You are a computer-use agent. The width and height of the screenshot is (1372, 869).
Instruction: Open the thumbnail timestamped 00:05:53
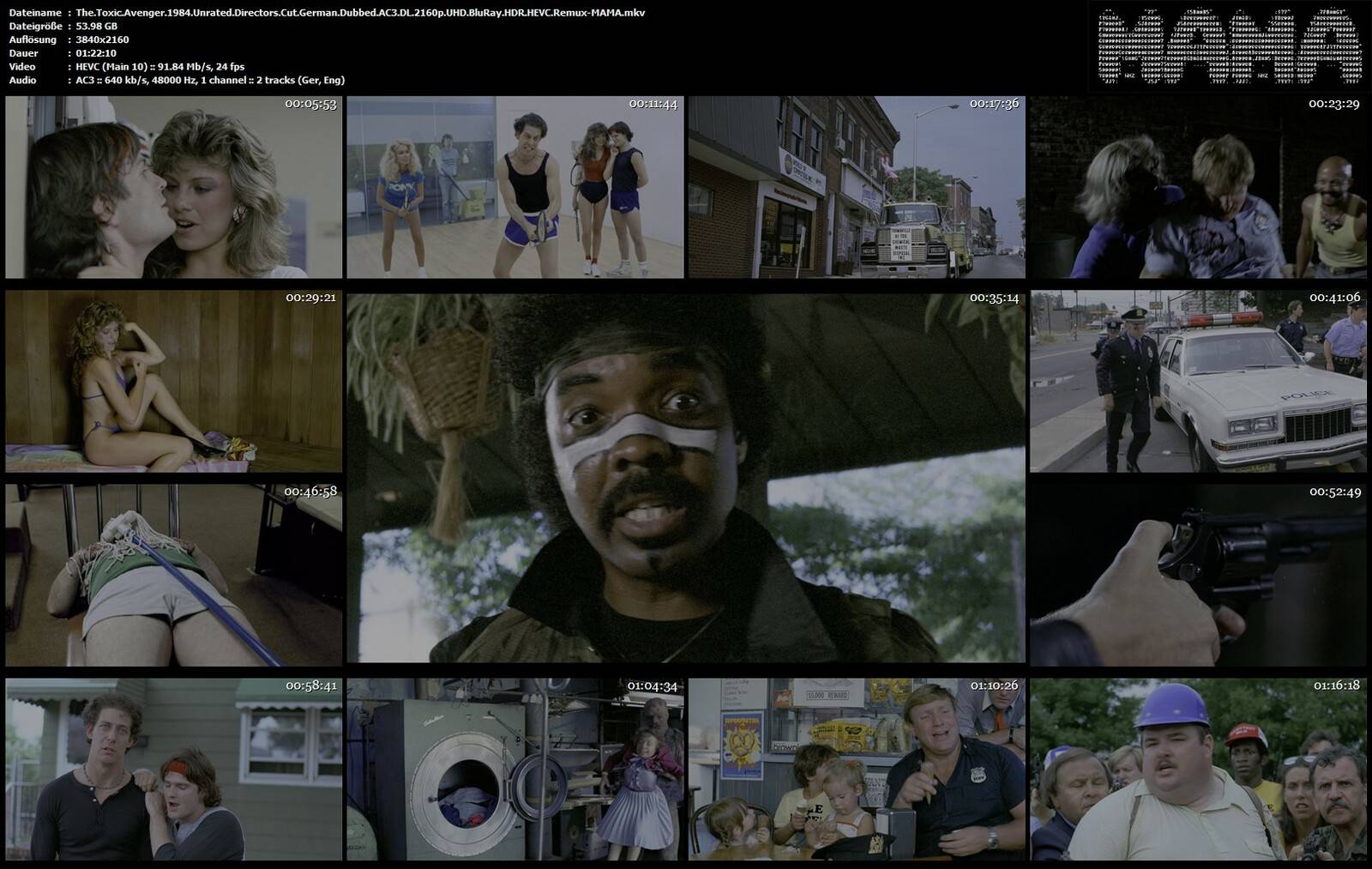173,187
